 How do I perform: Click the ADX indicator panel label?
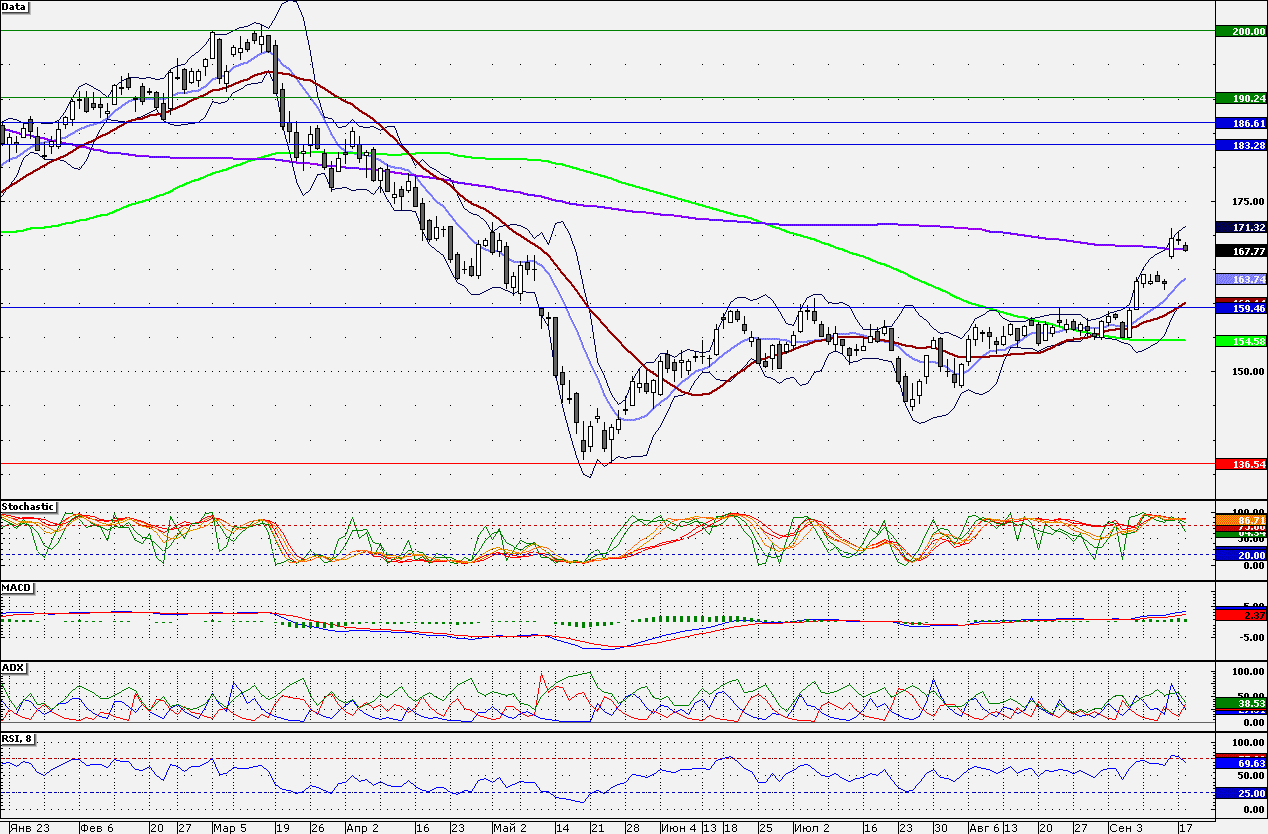[14, 667]
